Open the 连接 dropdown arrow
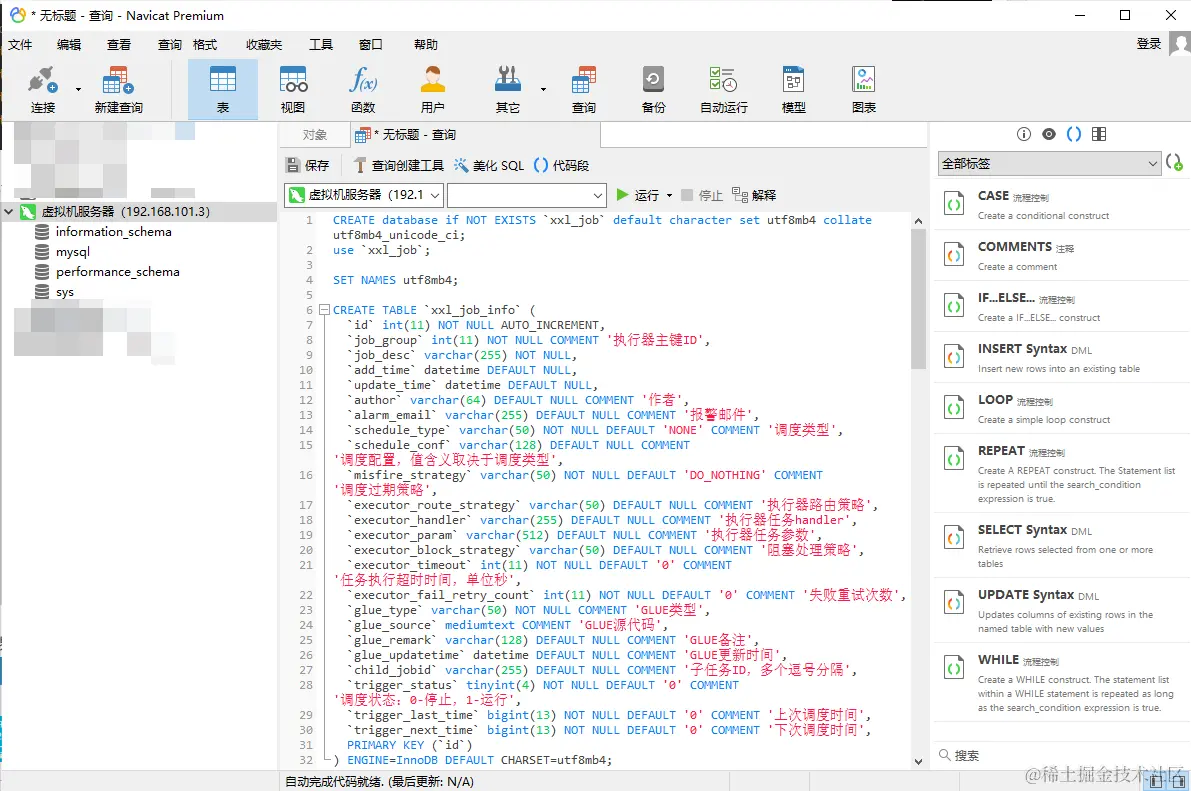The height and width of the screenshot is (791, 1191). click(78, 90)
